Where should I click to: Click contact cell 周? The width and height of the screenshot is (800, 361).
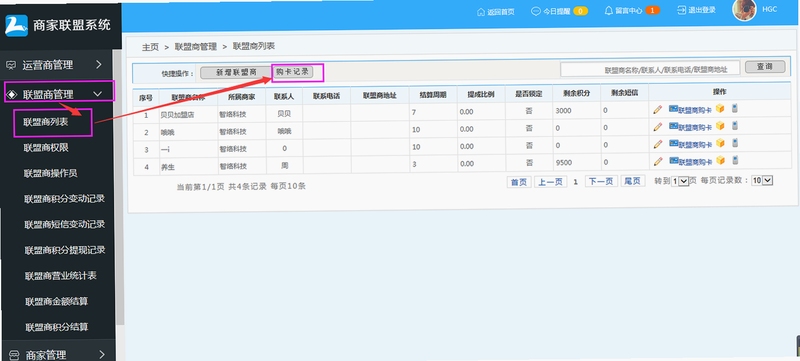pyautogui.click(x=284, y=166)
